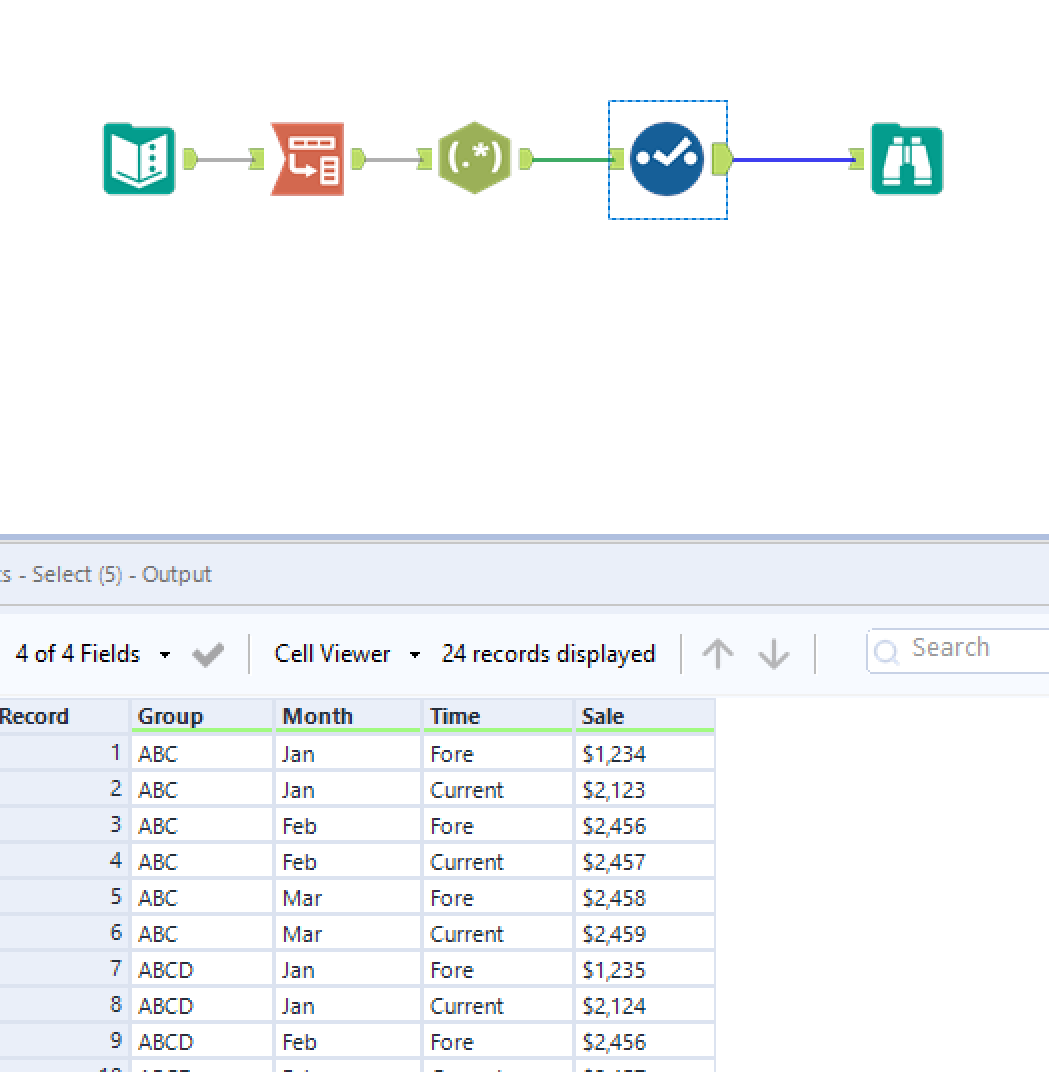Screen dimensions: 1049x1072
Task: Click the search magnifier in results pane
Action: tap(887, 650)
